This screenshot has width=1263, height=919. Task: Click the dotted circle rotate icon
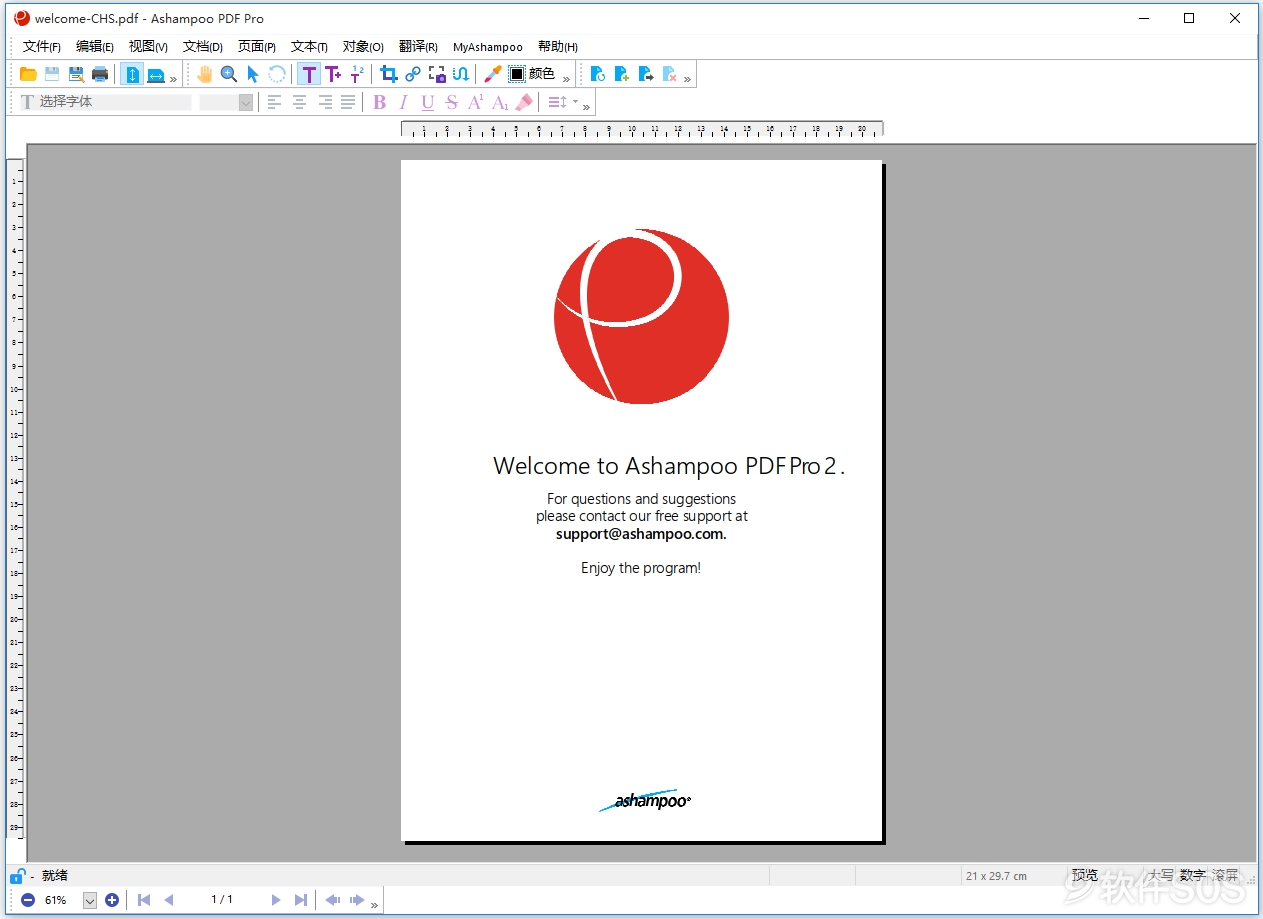coord(277,74)
